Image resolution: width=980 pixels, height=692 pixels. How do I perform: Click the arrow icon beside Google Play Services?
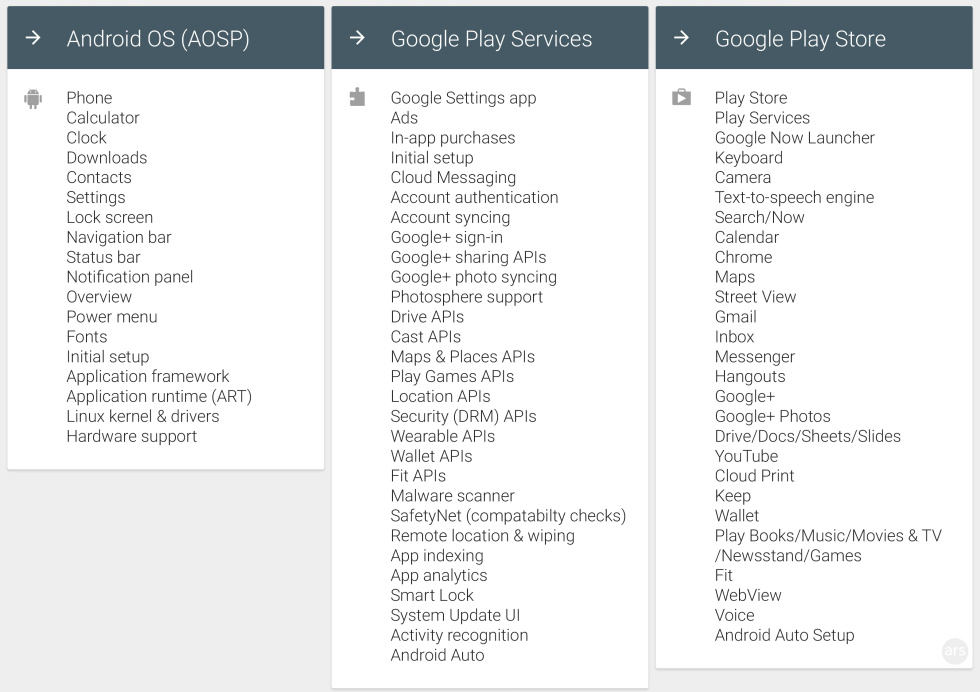tap(357, 38)
